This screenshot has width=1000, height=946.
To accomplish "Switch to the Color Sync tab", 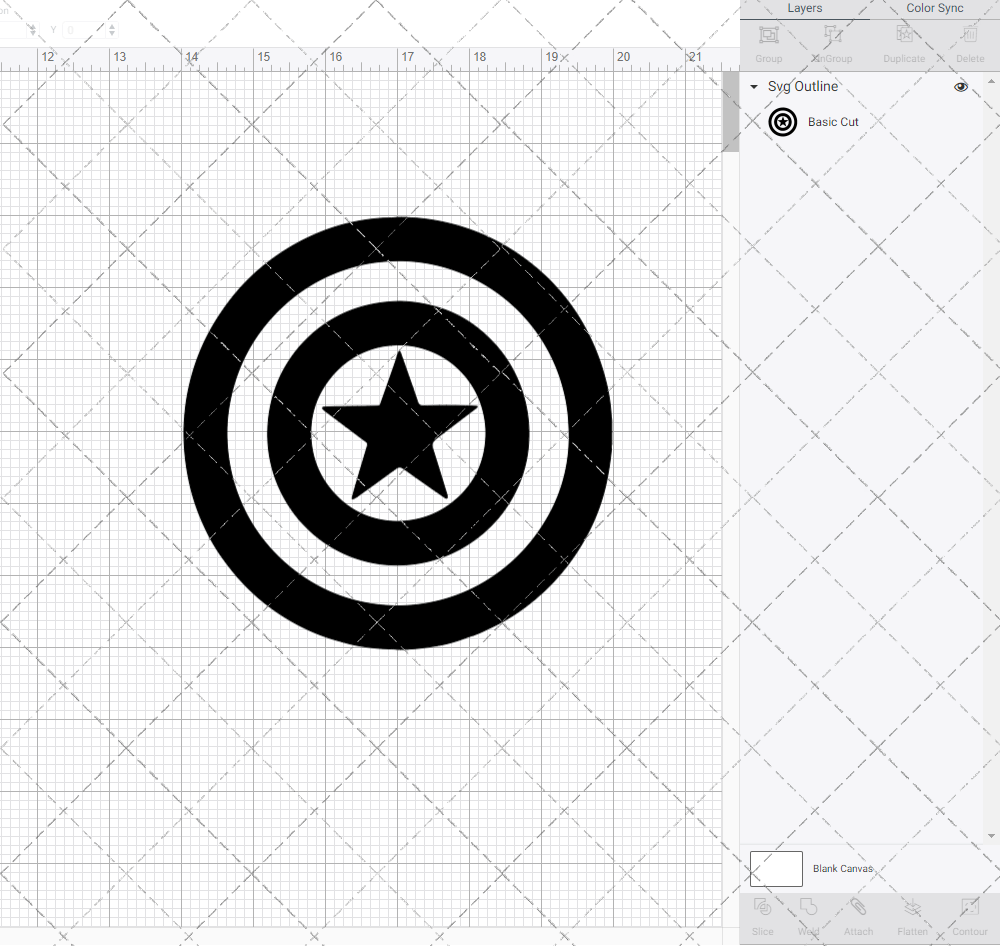I will [x=934, y=8].
